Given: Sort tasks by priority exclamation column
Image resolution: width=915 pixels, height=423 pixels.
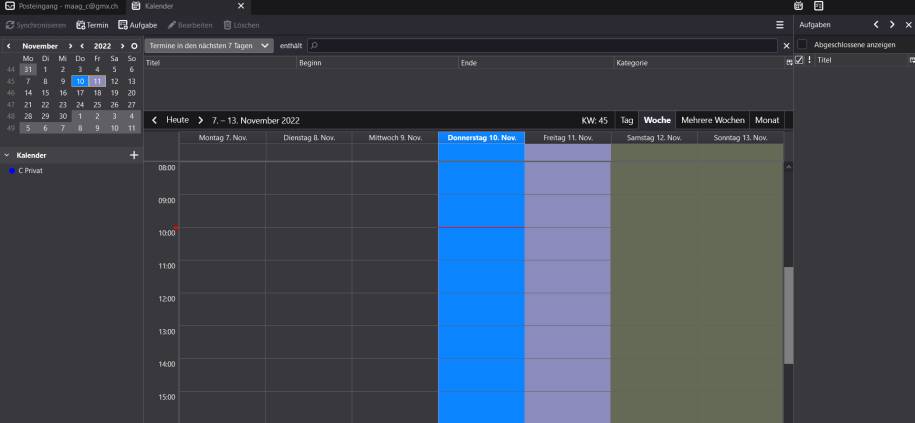Looking at the screenshot, I should point(809,60).
